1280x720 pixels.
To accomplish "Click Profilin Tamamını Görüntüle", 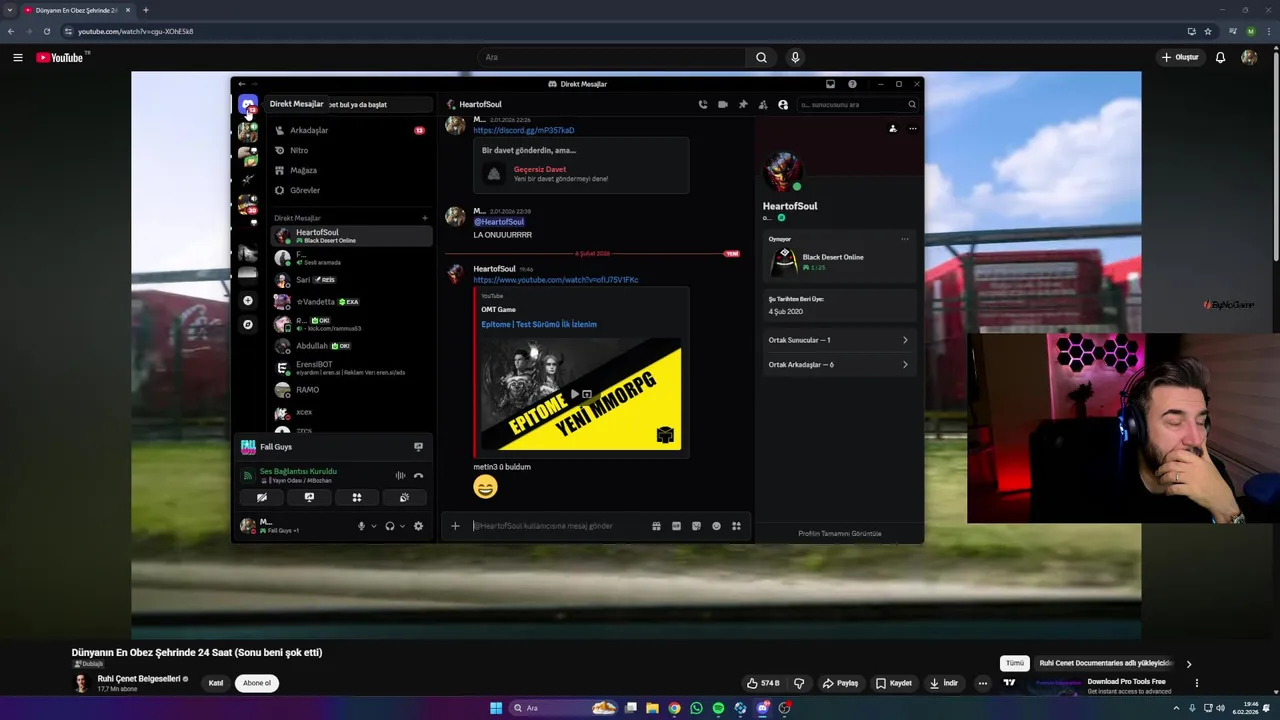I will coord(840,534).
